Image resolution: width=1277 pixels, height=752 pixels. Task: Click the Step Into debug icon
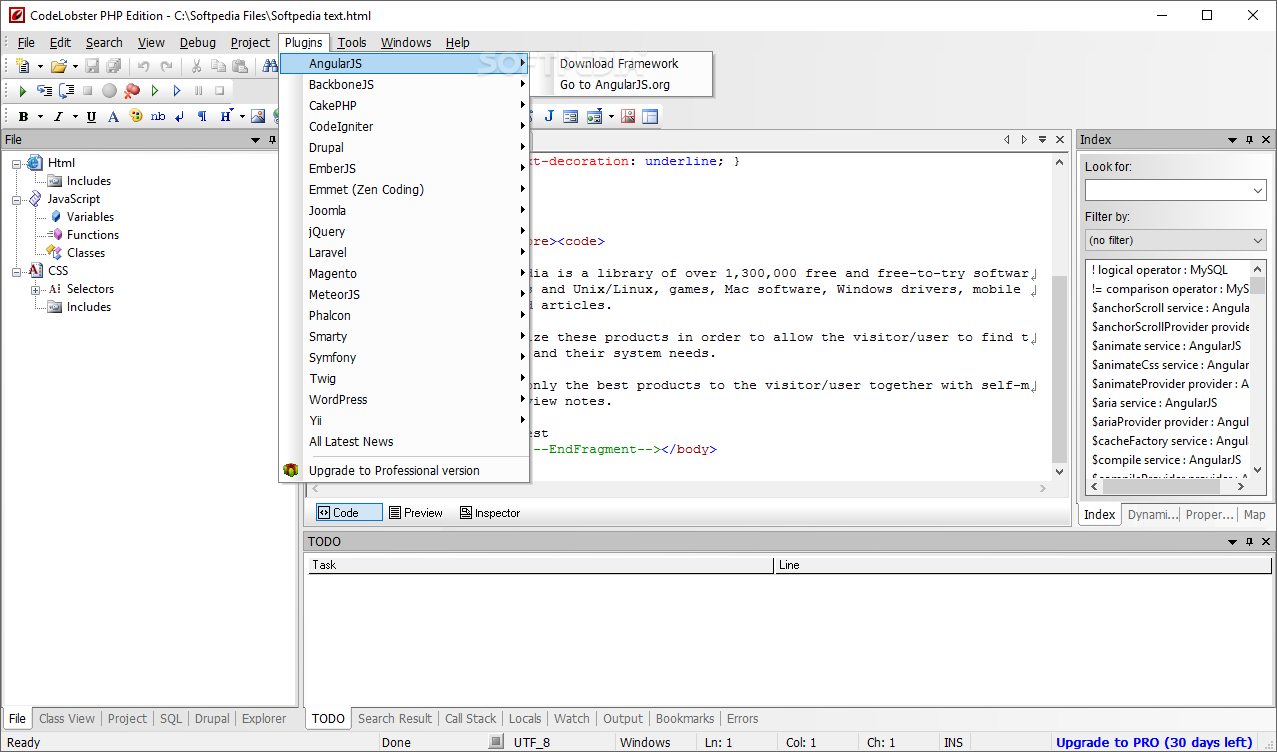pos(45,91)
